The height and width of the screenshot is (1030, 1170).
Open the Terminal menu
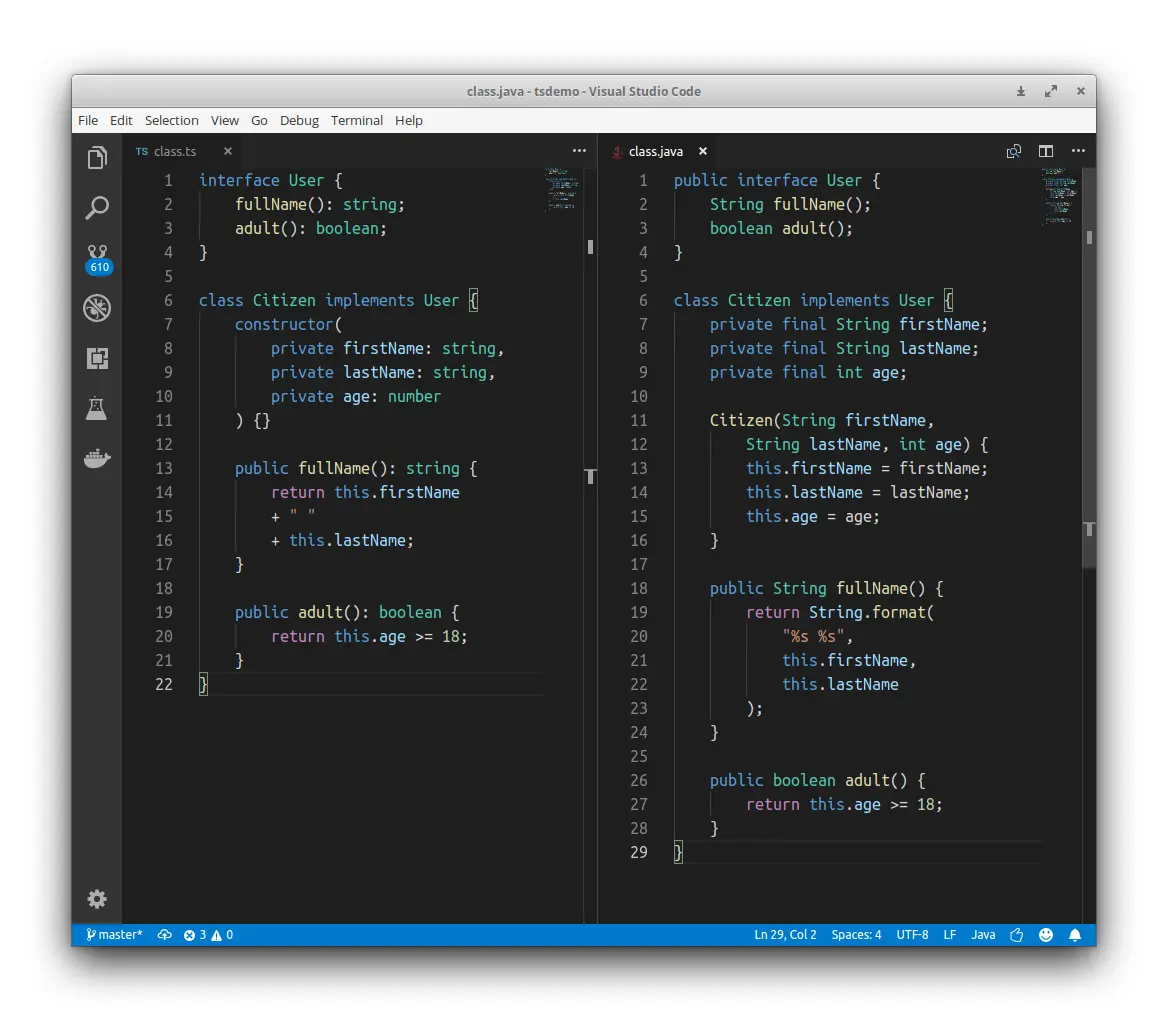tap(357, 120)
